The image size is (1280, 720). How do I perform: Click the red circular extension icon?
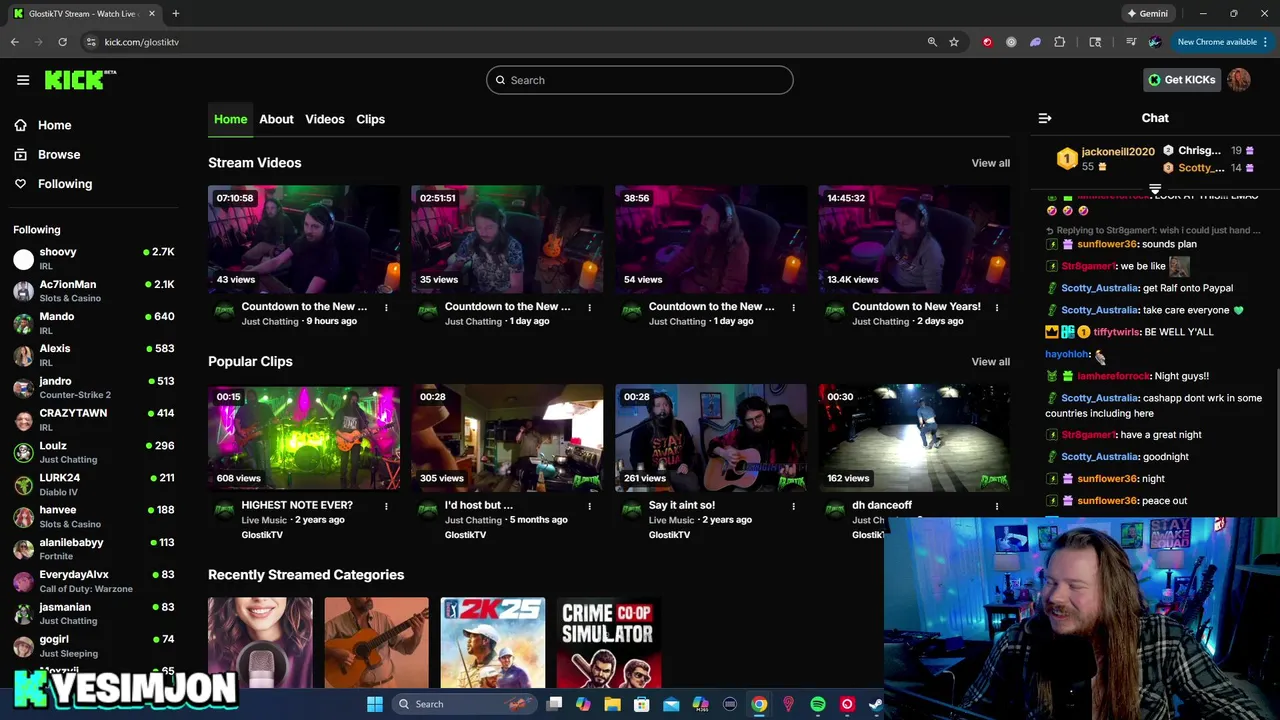tap(988, 42)
